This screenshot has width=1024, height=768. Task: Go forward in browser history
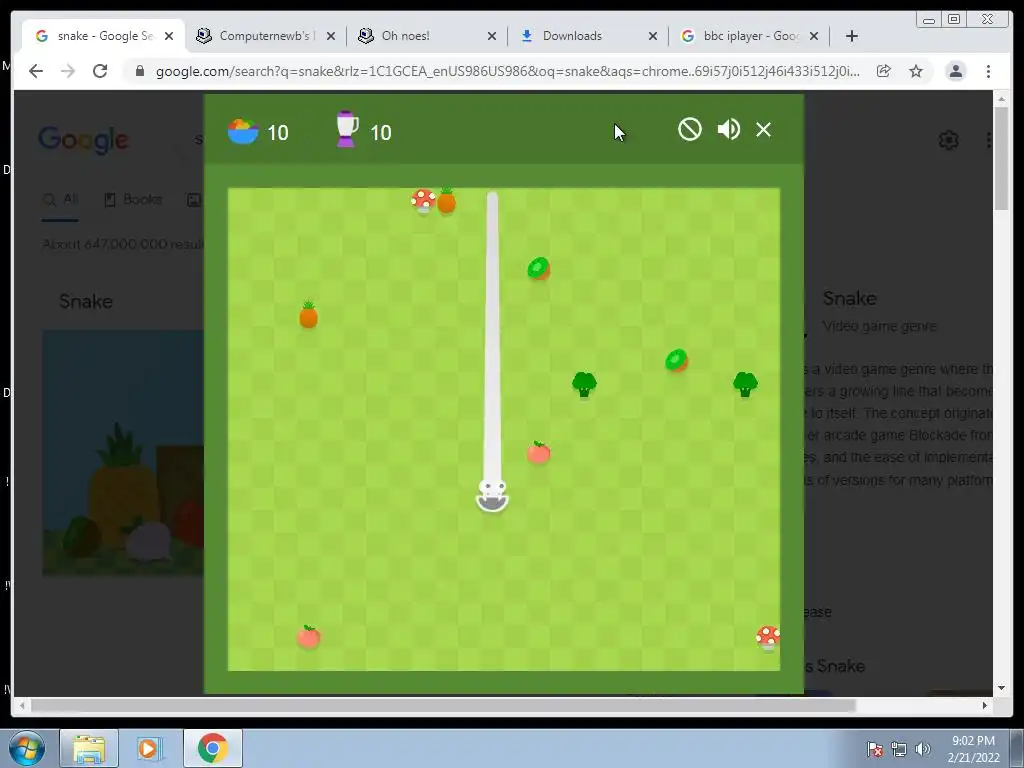[68, 71]
